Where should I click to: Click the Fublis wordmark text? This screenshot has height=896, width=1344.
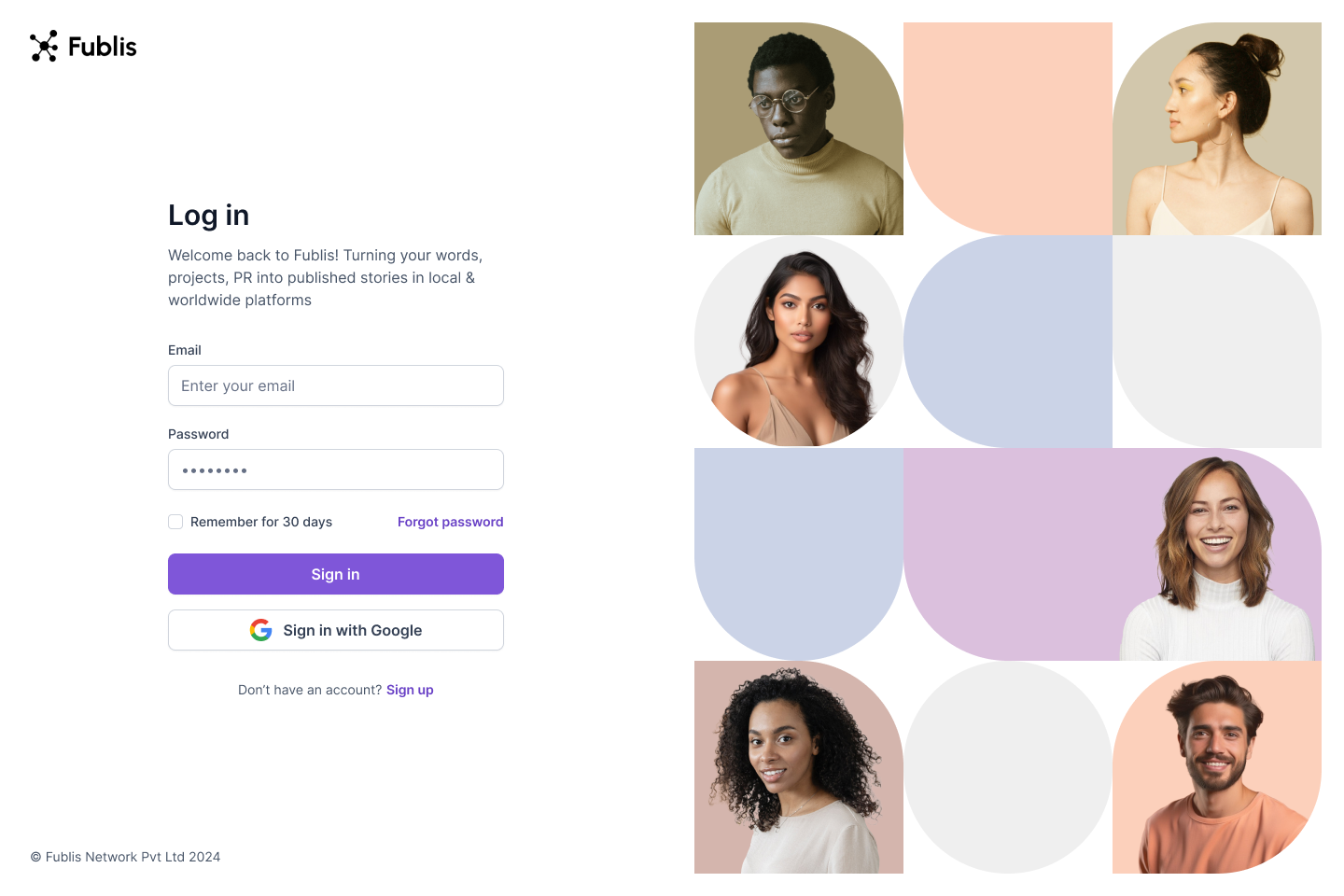[x=103, y=47]
